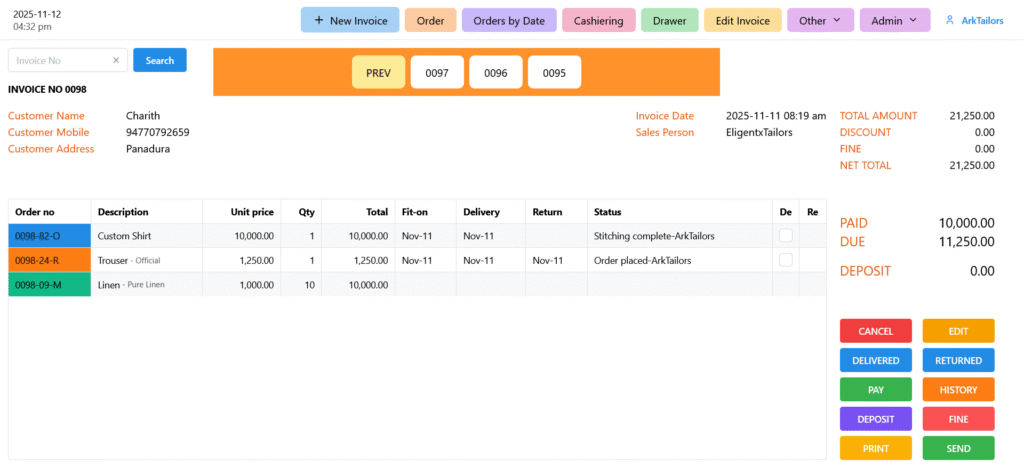Tick the De checkbox for Custom Shirt
The height and width of the screenshot is (468, 1024).
[785, 236]
